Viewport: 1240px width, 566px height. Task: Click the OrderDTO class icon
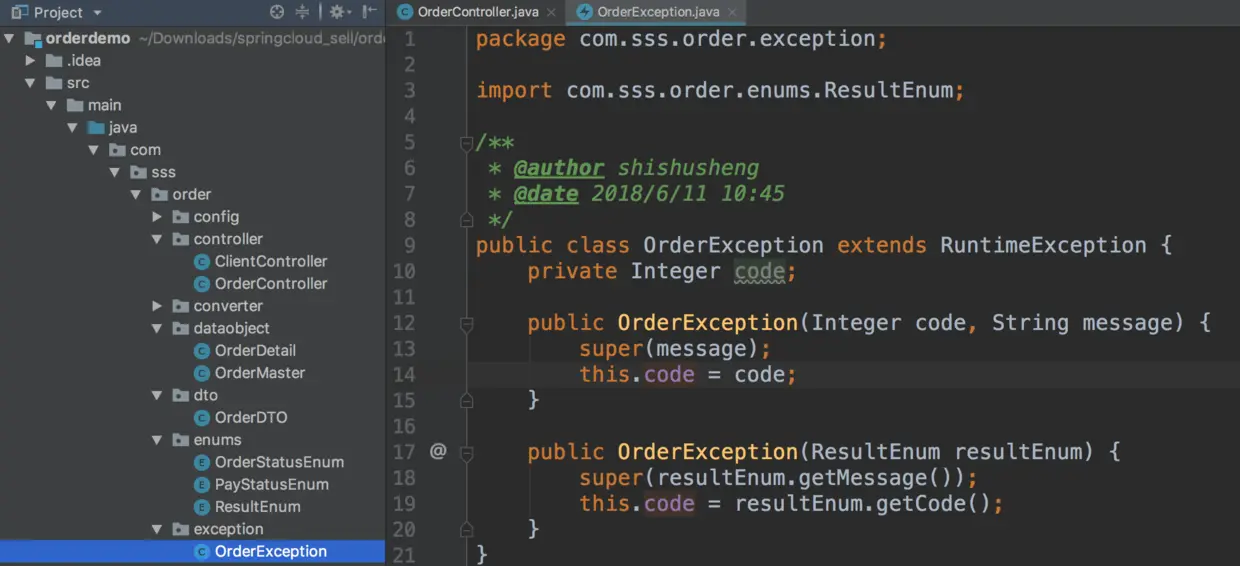(x=202, y=417)
